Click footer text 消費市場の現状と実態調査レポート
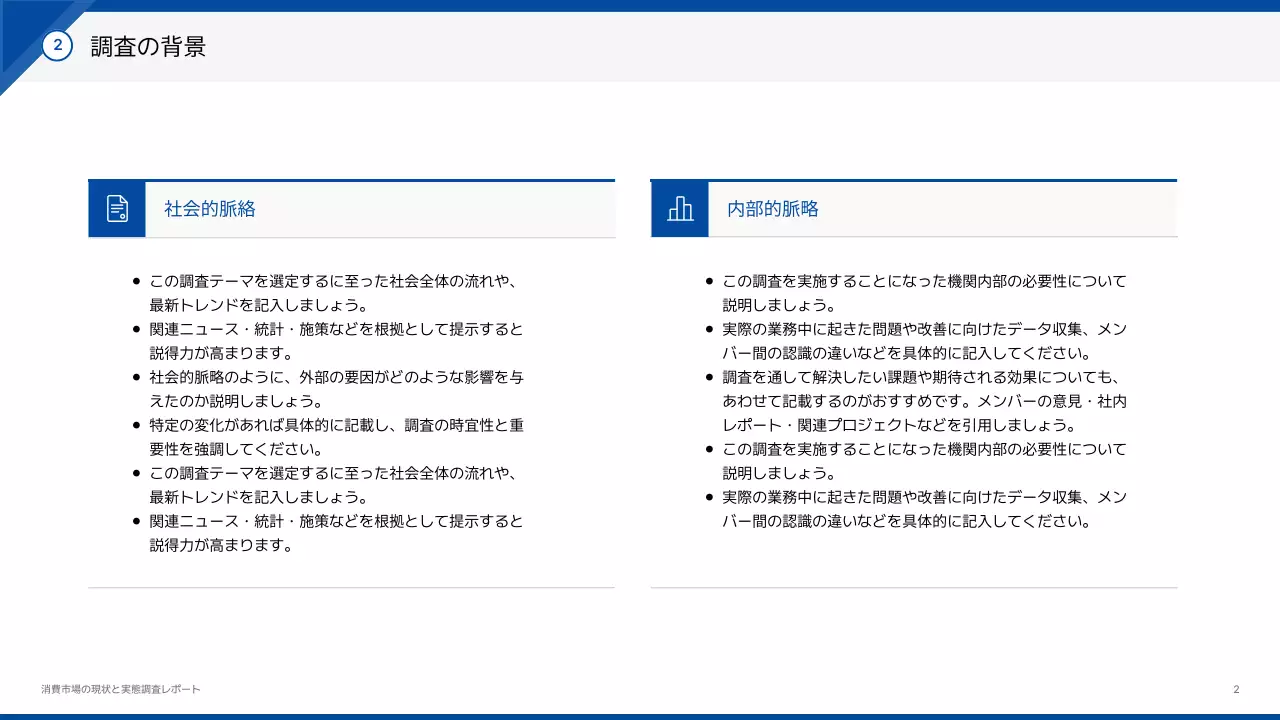Viewport: 1280px width, 720px height. pyautogui.click(x=121, y=689)
